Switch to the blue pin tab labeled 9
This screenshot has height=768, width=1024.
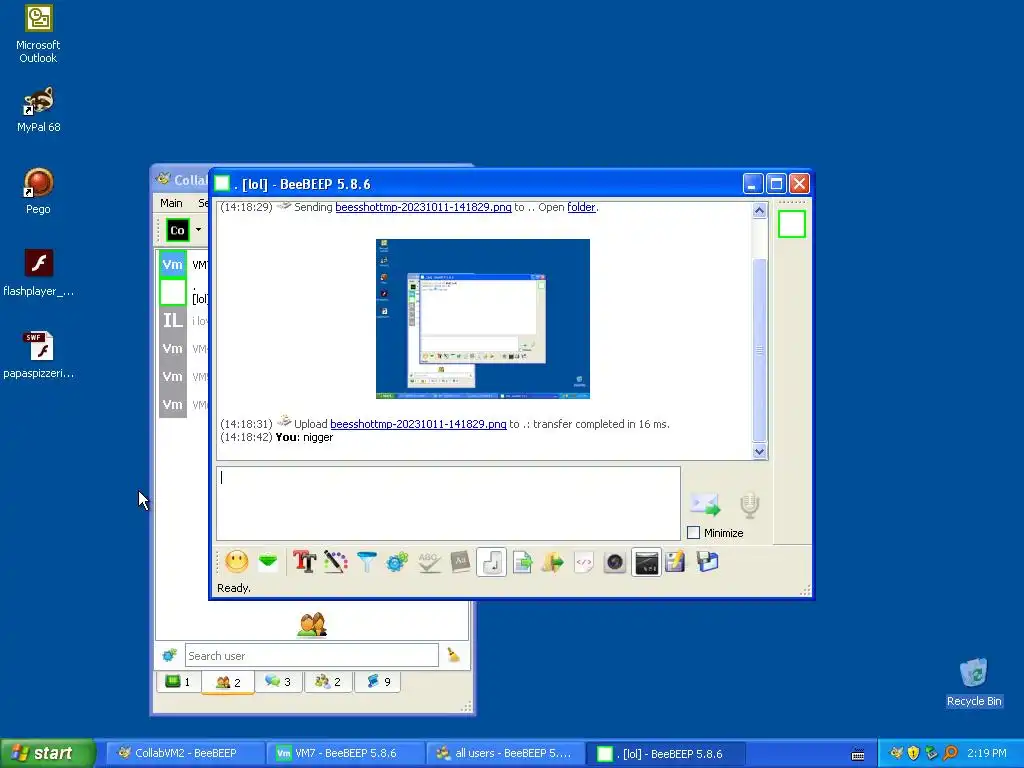tap(377, 682)
